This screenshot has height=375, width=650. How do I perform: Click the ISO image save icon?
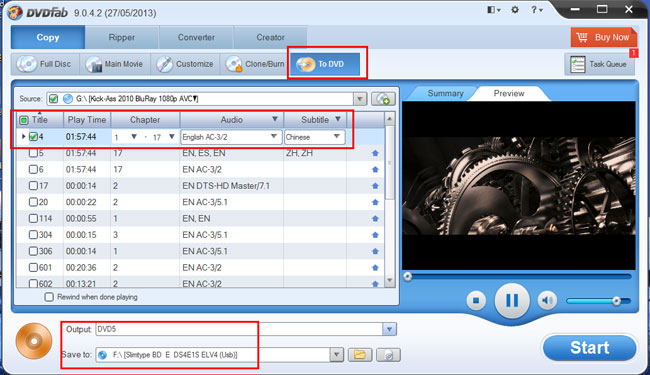(x=388, y=355)
